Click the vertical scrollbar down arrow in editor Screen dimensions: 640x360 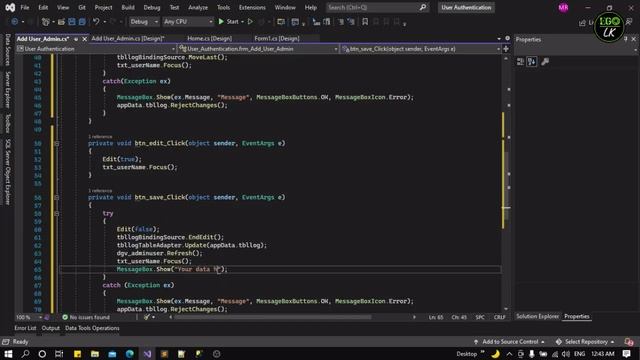pos(507,309)
